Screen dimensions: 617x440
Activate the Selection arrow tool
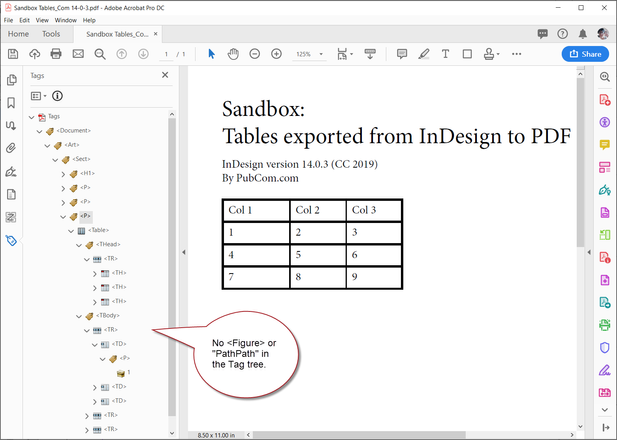[211, 54]
